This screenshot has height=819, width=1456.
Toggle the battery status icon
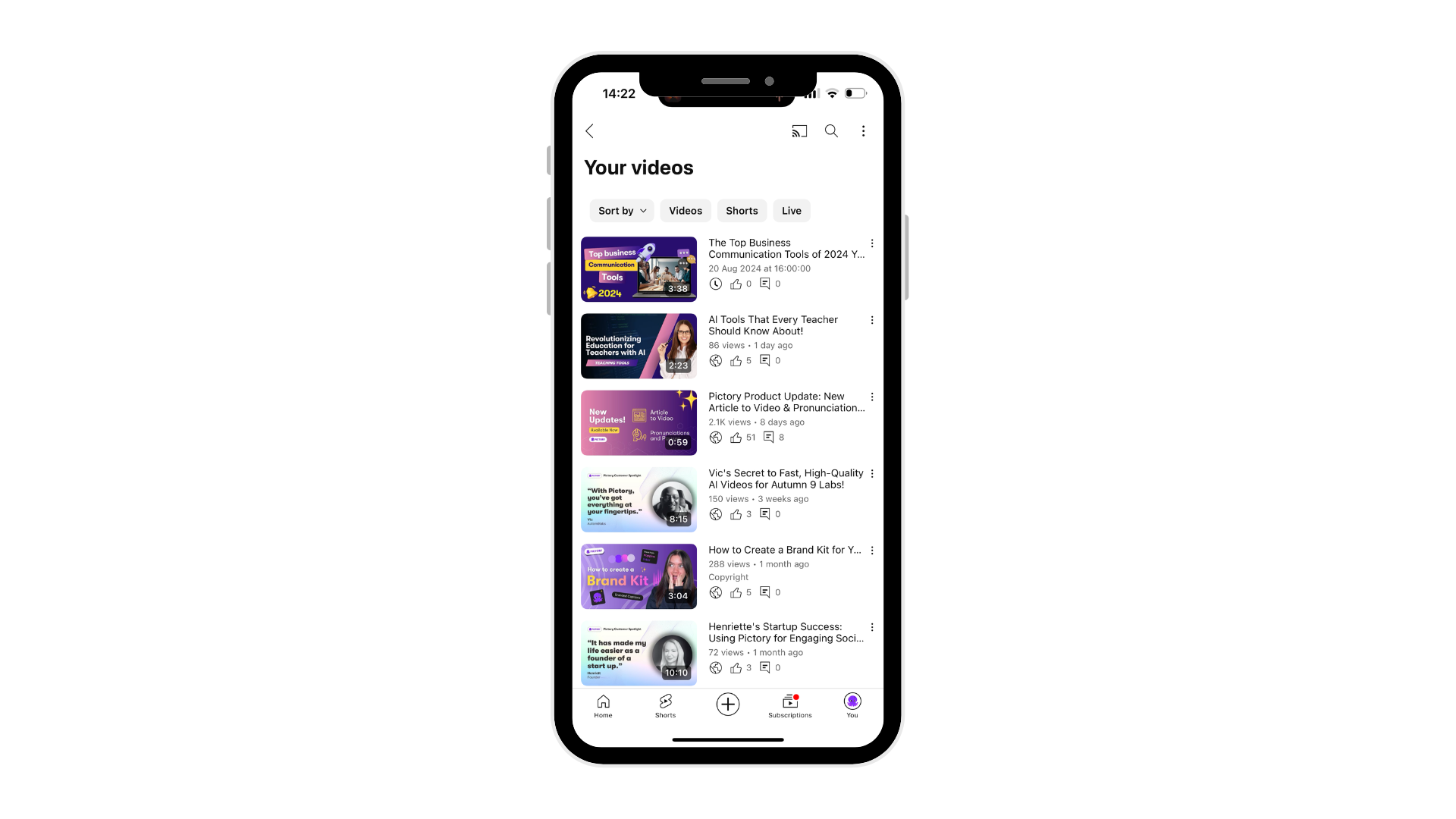click(x=855, y=92)
